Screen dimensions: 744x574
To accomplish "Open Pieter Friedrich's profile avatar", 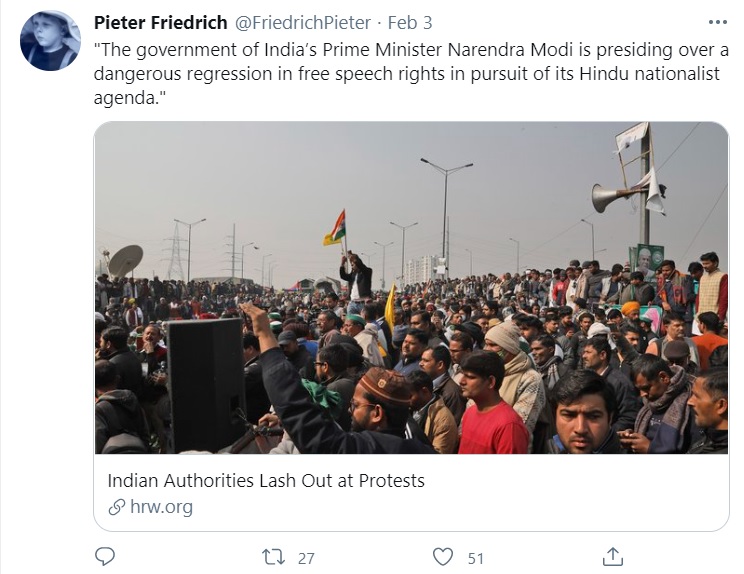I will pos(50,41).
